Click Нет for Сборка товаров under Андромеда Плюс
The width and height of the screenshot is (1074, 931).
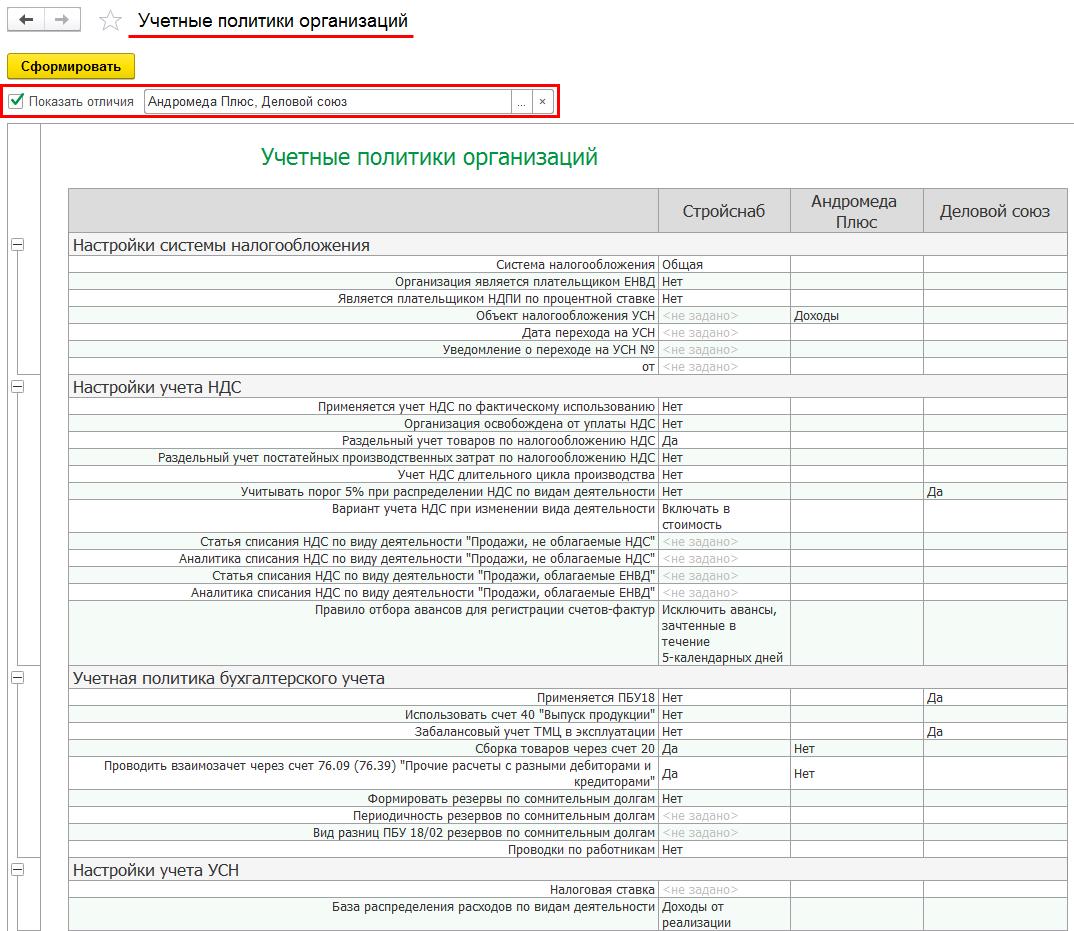(x=856, y=749)
